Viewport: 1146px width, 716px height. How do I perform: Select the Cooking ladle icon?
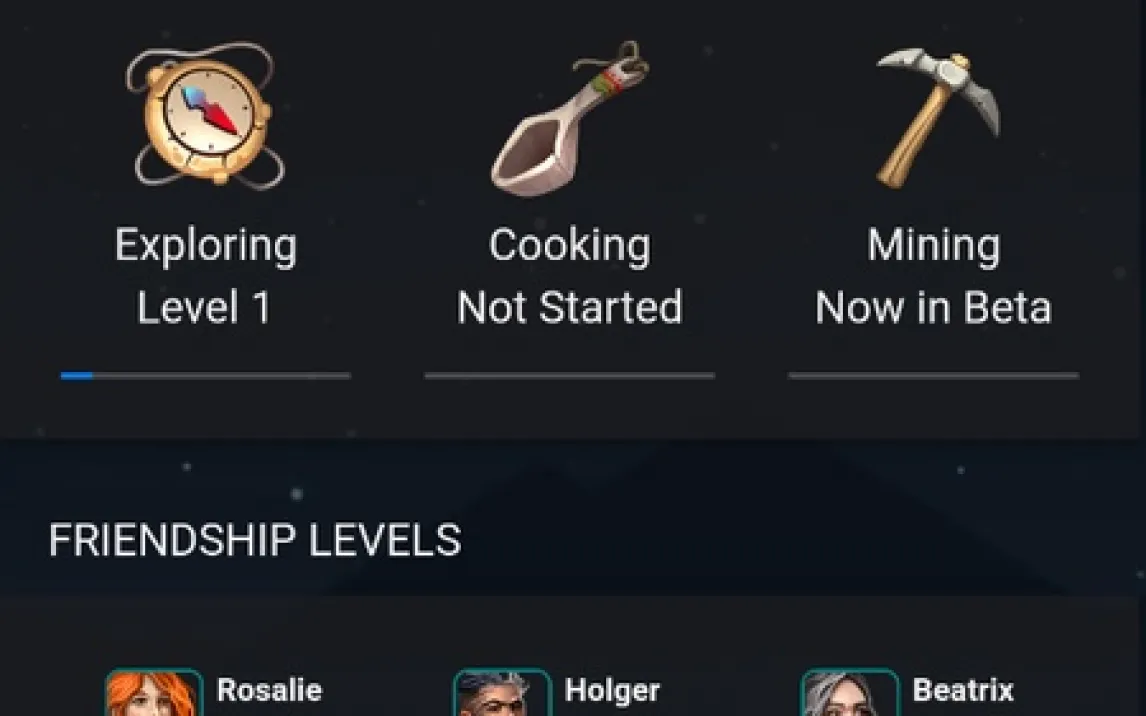[x=569, y=118]
